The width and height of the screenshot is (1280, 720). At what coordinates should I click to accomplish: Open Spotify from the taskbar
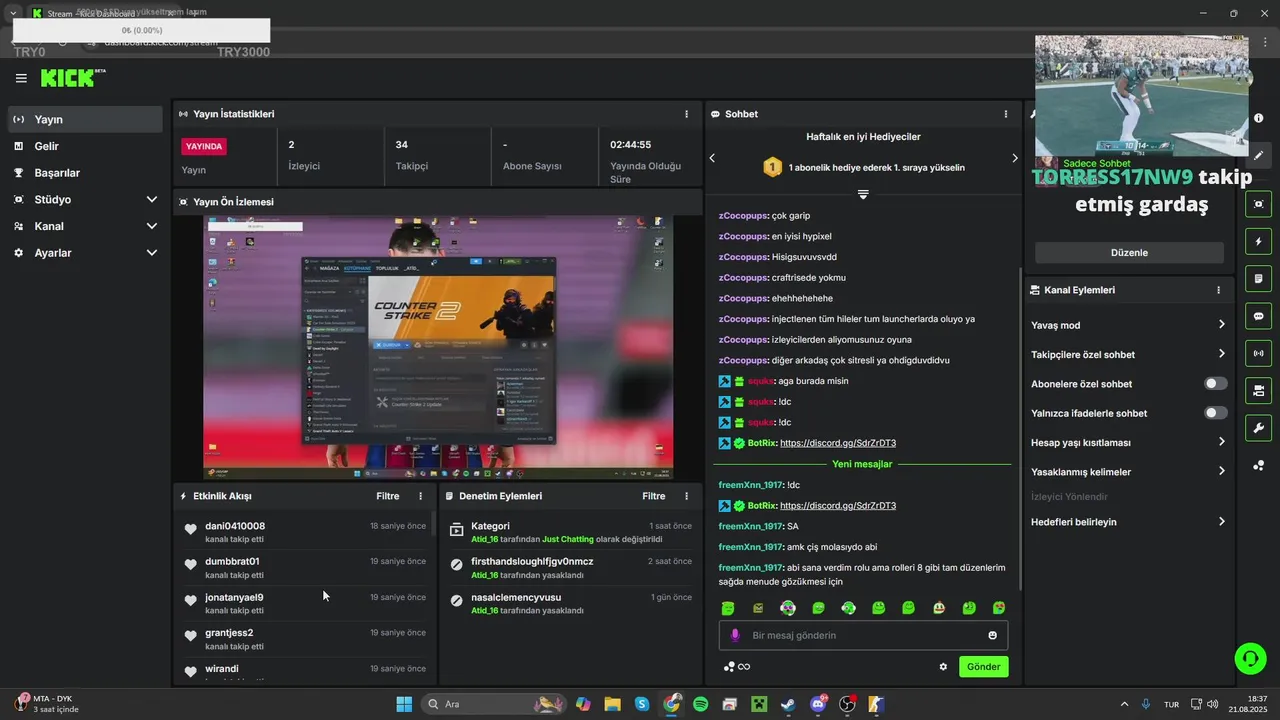tap(700, 704)
